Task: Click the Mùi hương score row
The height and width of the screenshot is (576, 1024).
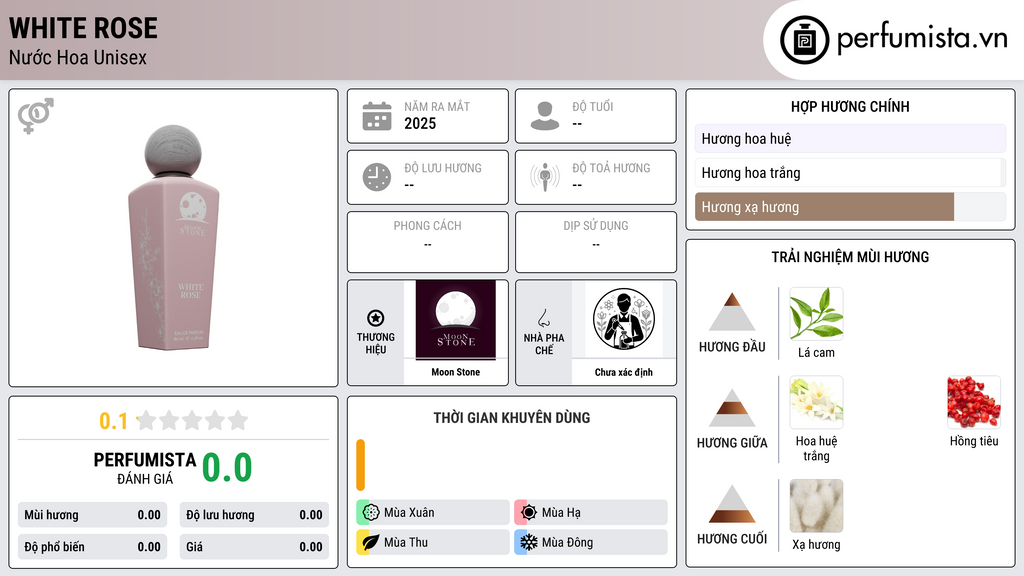Action: (x=93, y=515)
